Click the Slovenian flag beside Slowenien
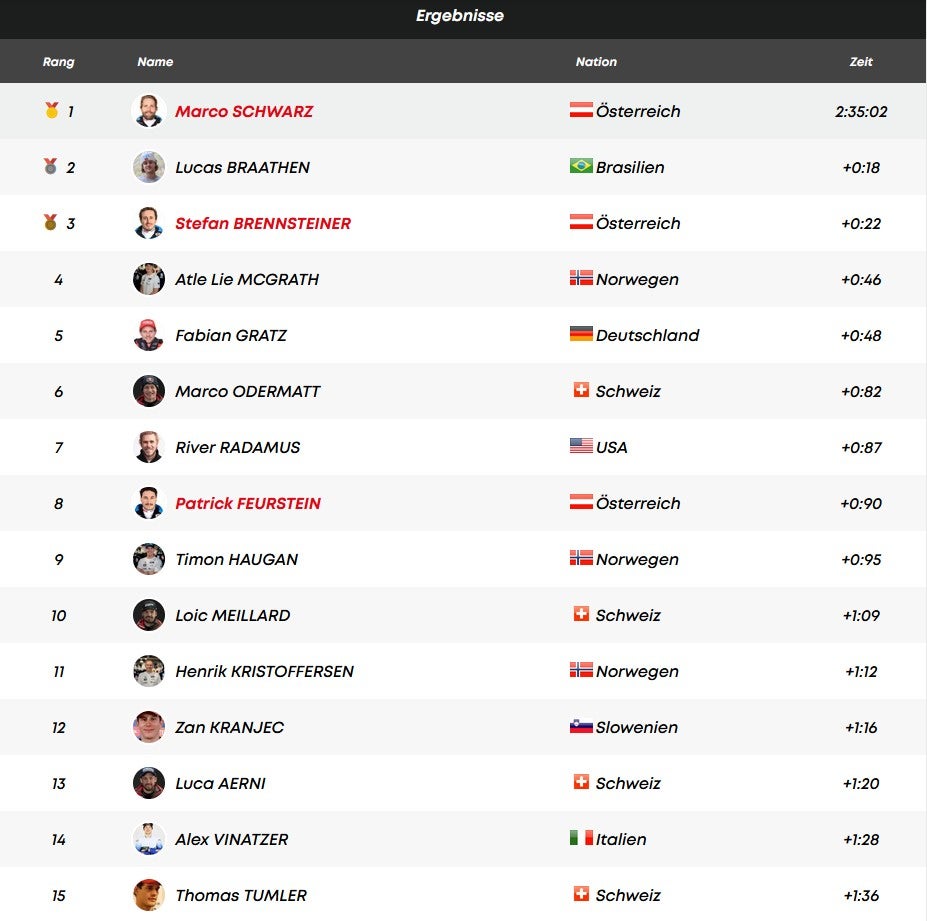Image resolution: width=927 pixels, height=921 pixels. [581, 726]
